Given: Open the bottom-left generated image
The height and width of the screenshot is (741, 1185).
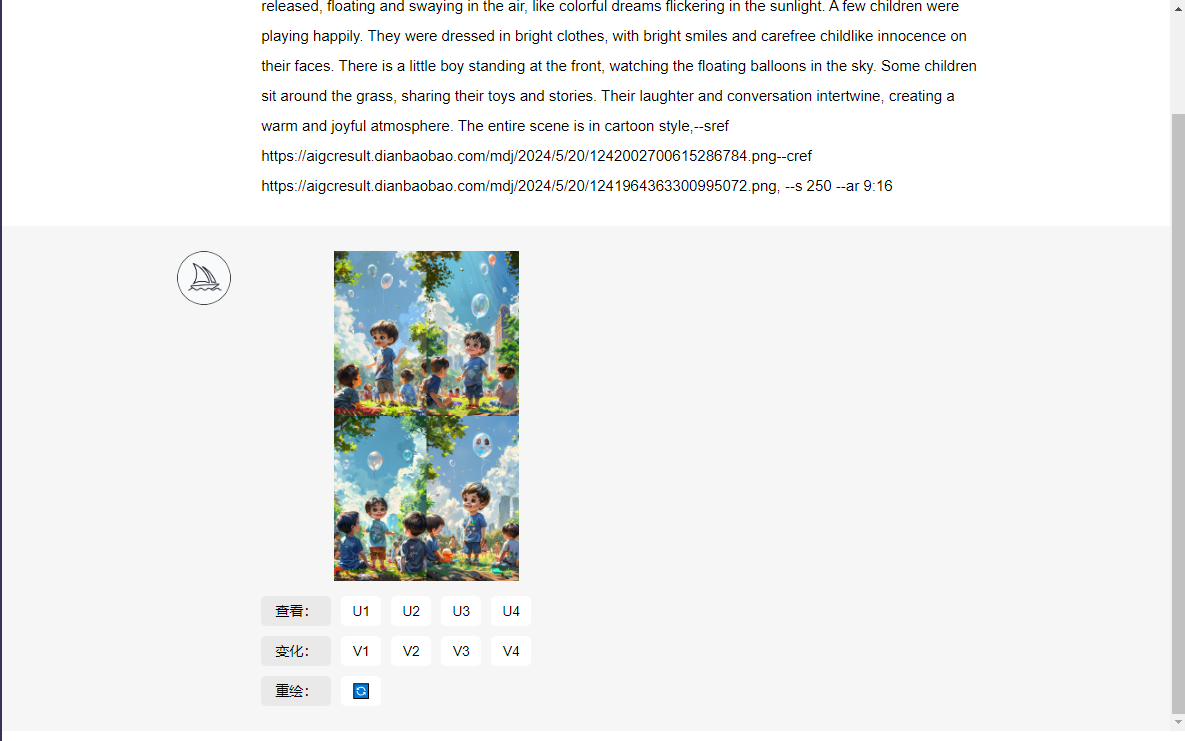Looking at the screenshot, I should pos(380,498).
